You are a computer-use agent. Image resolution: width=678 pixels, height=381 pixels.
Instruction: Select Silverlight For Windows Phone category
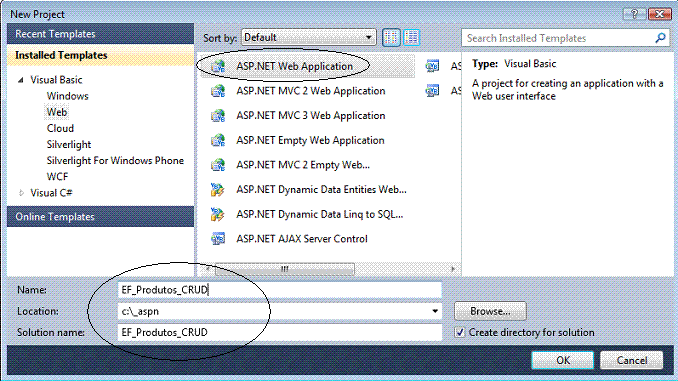(115, 160)
